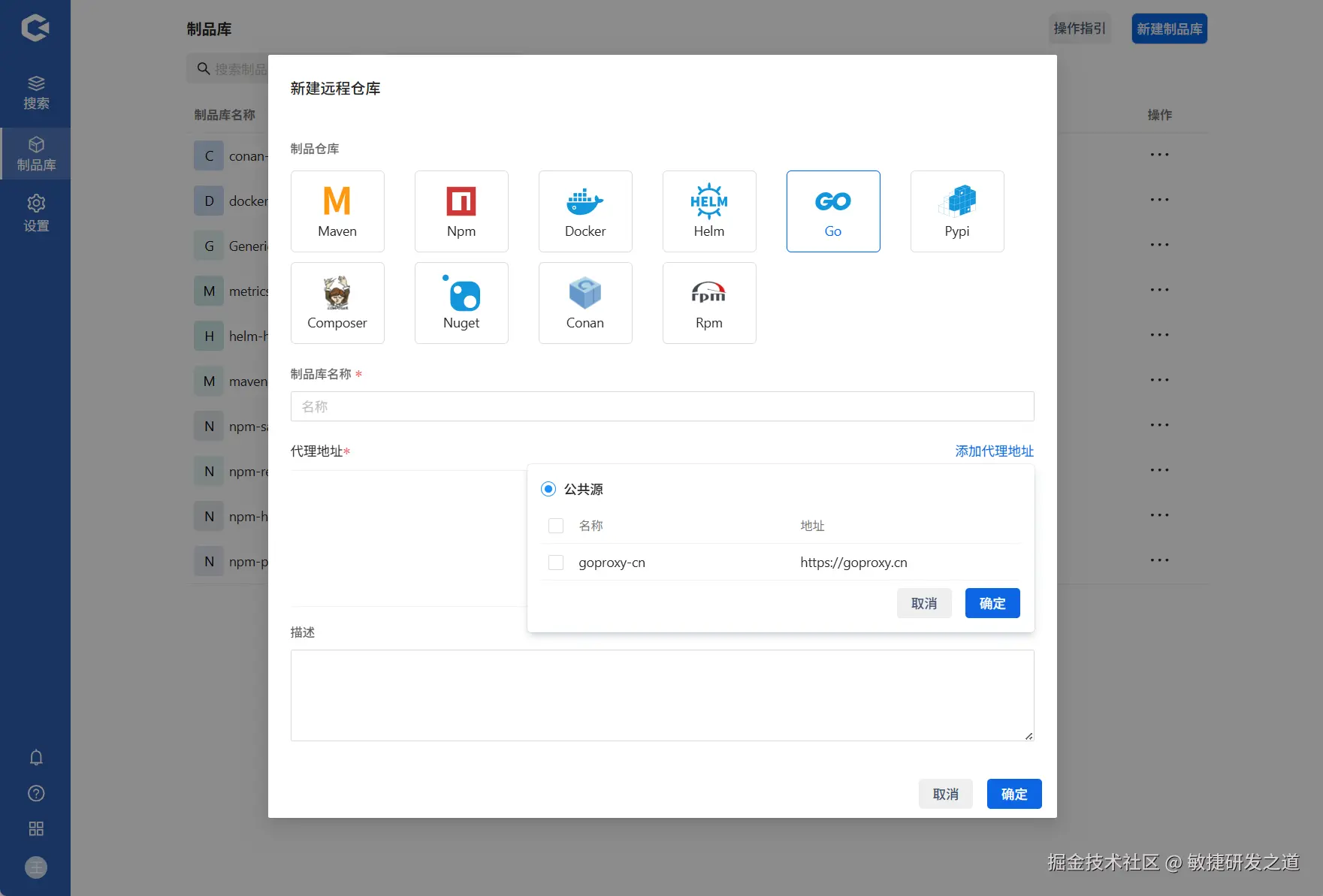This screenshot has height=896, width=1323.
Task: Click into the 描述 text area
Action: coord(663,695)
